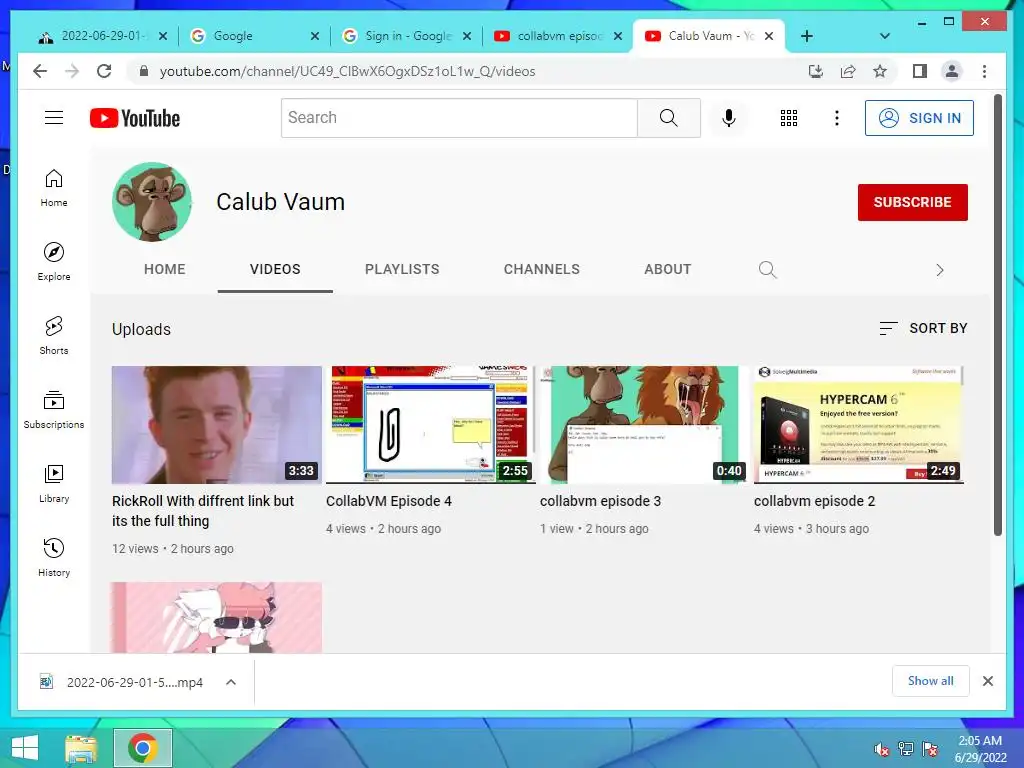
Task: Expand downloaded mp4 options arrow
Action: click(x=231, y=682)
